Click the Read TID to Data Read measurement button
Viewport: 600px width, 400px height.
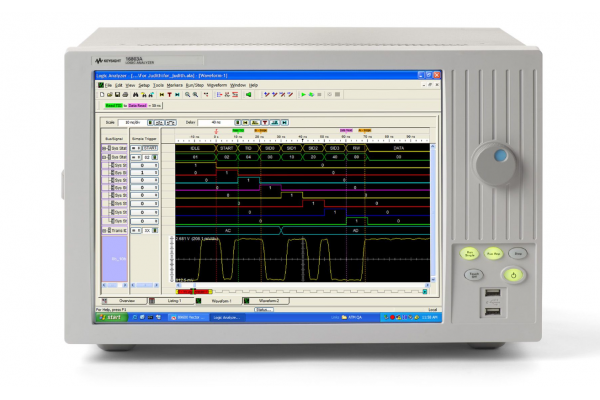[x=133, y=105]
